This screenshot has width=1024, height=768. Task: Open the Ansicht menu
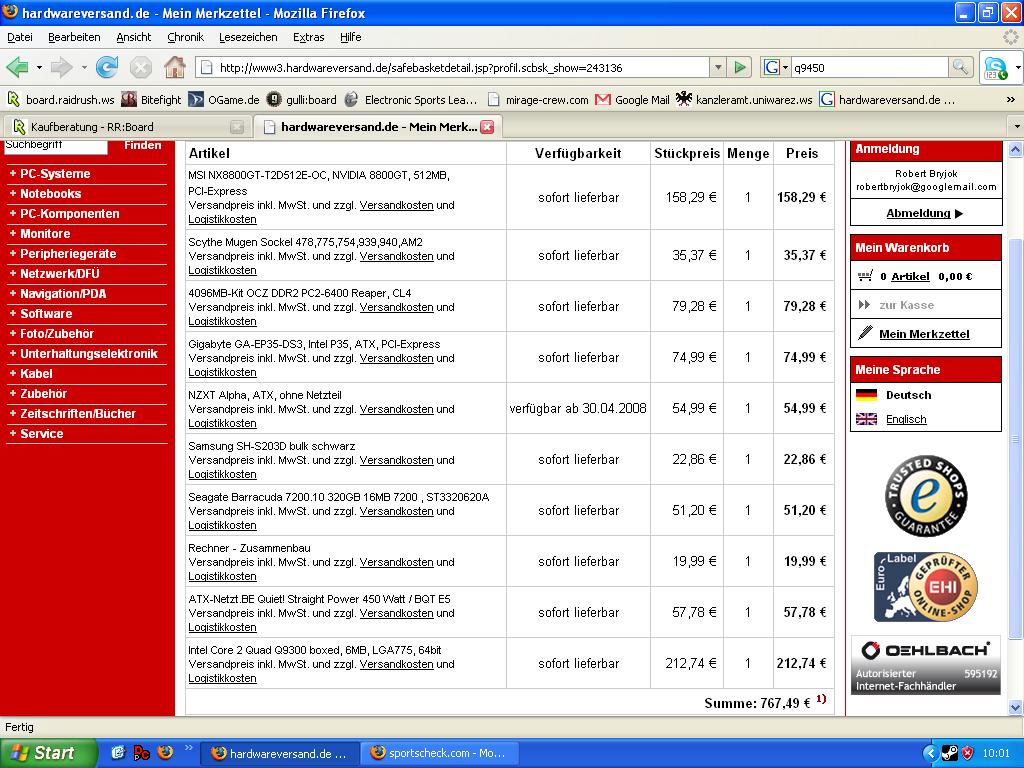tap(134, 37)
